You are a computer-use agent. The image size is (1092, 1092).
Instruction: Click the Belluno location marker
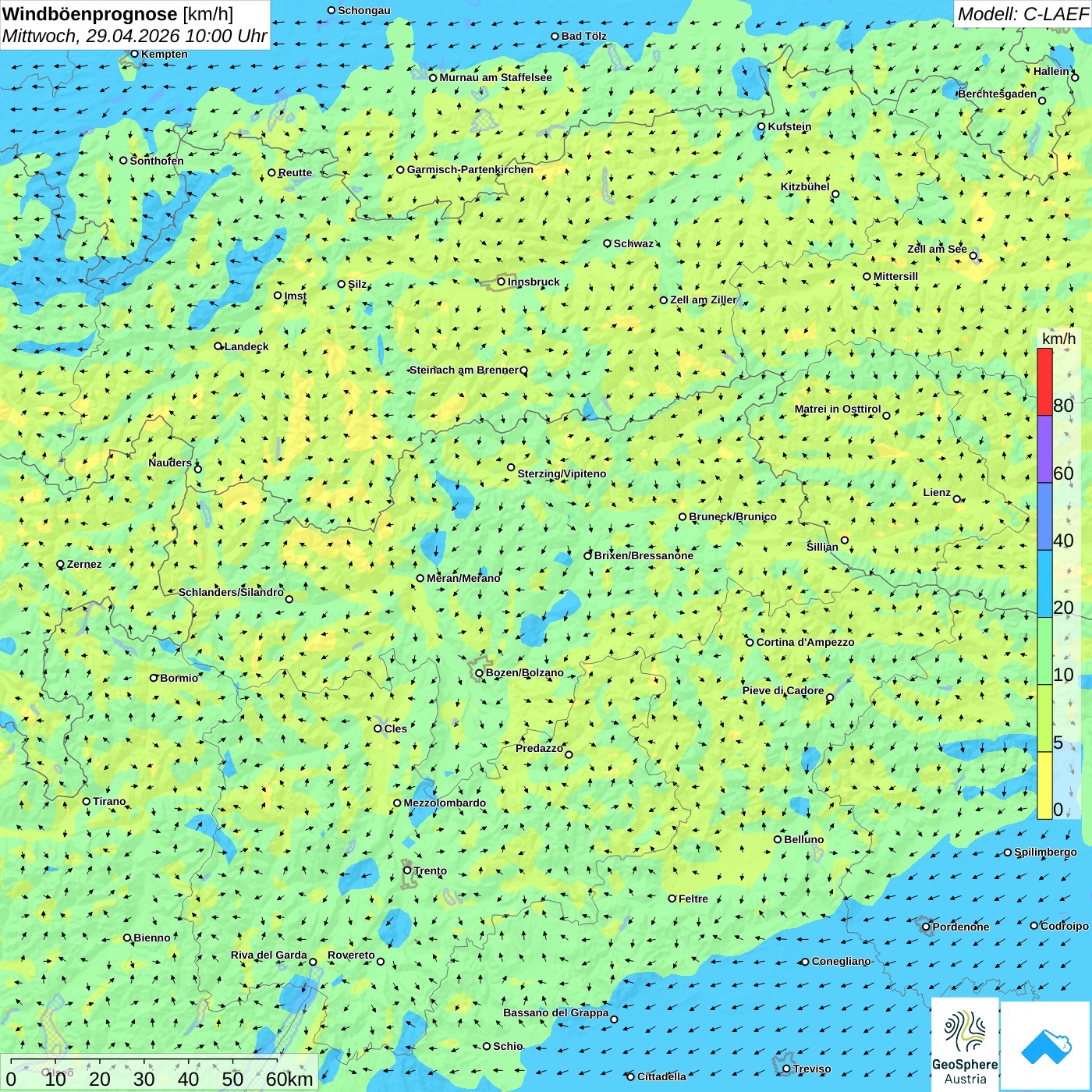click(x=778, y=839)
